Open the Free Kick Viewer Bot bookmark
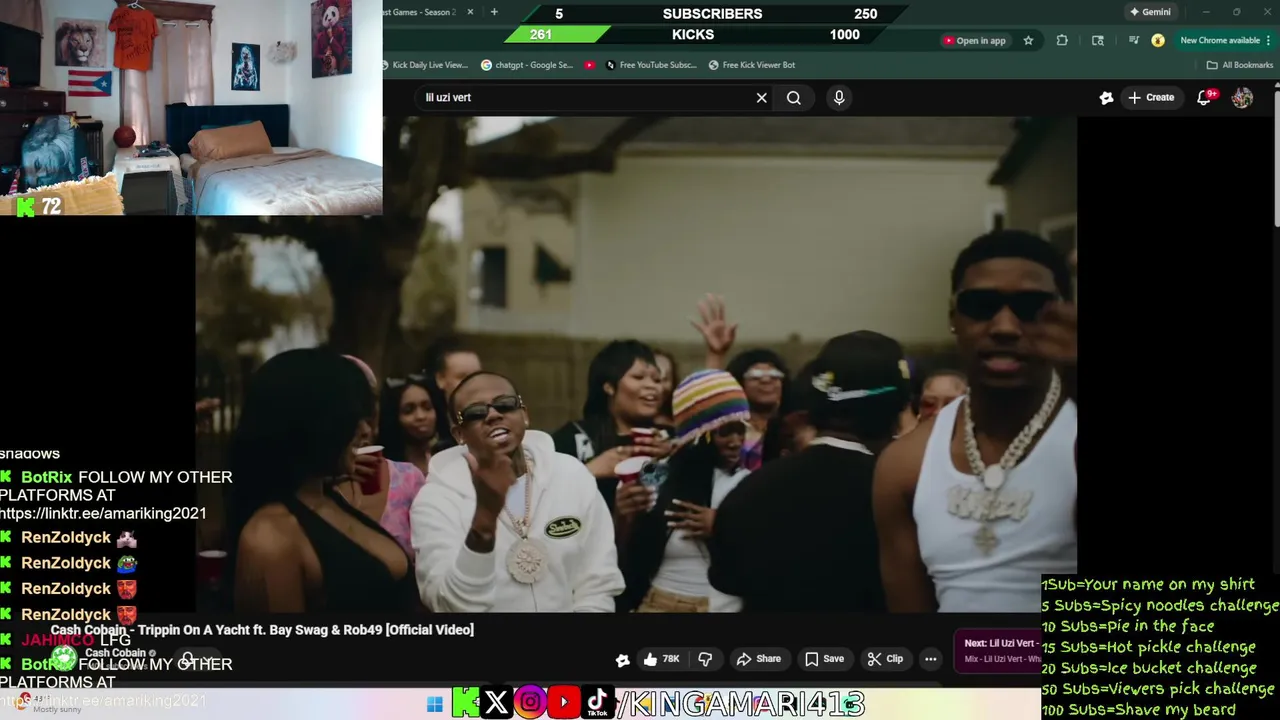 coord(752,65)
